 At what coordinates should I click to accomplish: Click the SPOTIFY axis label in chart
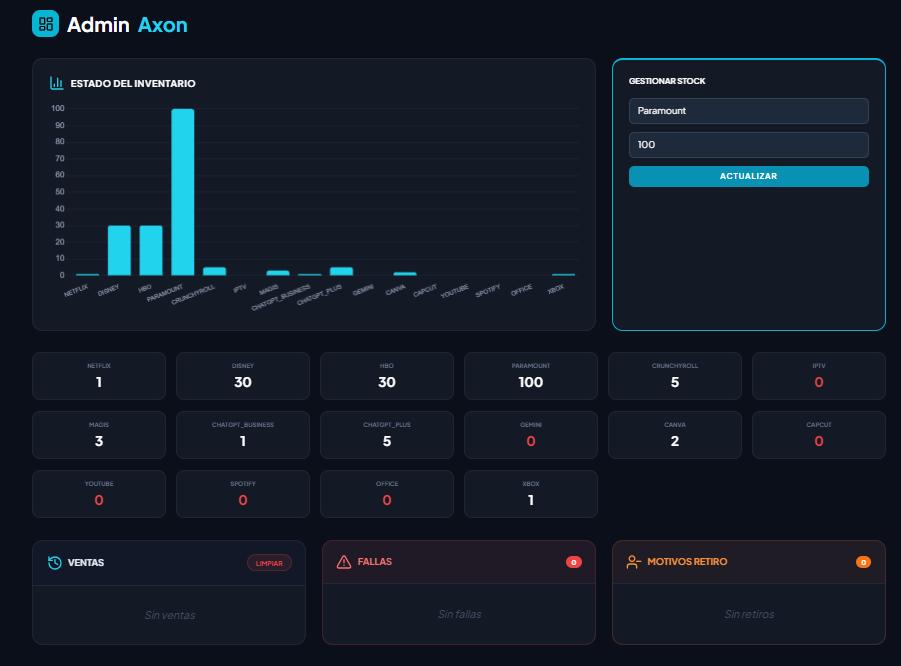488,291
